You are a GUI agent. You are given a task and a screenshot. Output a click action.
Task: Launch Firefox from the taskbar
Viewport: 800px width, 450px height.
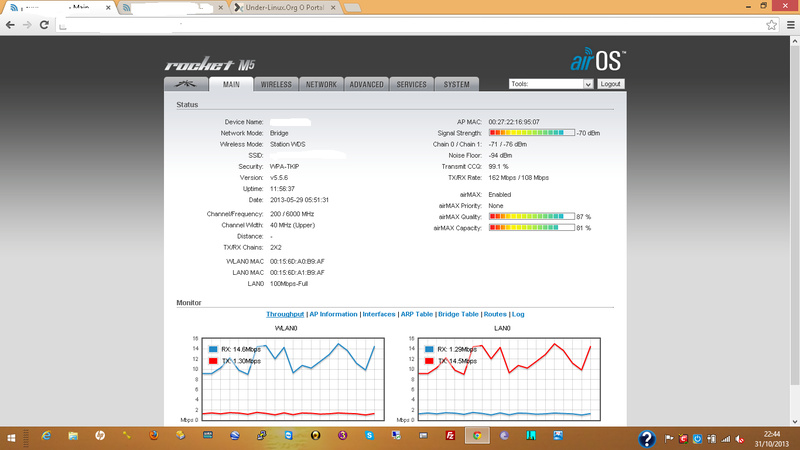tap(152, 436)
